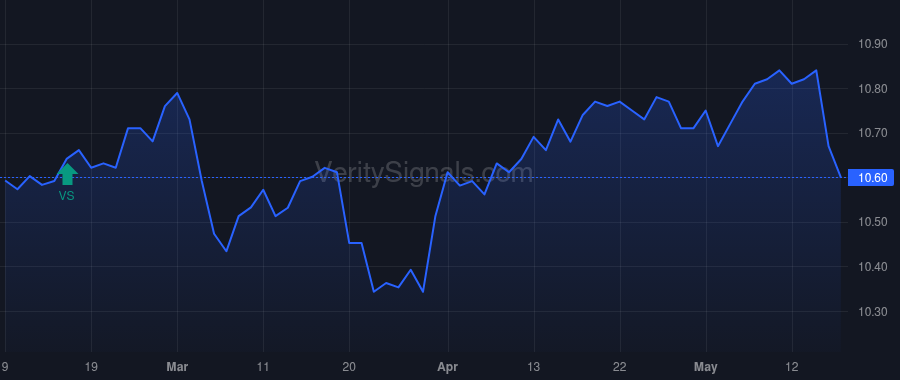
Task: Click the Mar date axis label
Action: (x=177, y=367)
